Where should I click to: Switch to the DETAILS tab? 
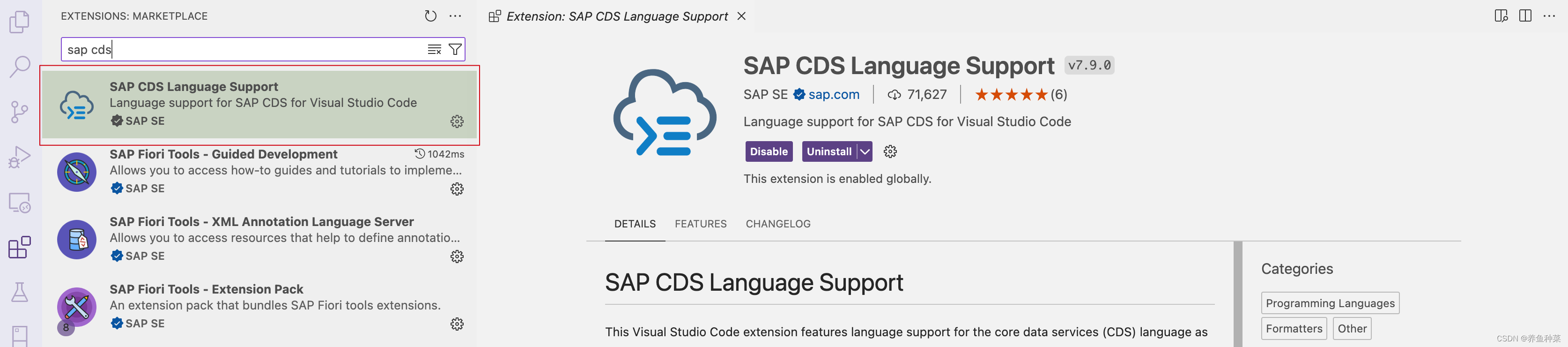click(x=634, y=224)
